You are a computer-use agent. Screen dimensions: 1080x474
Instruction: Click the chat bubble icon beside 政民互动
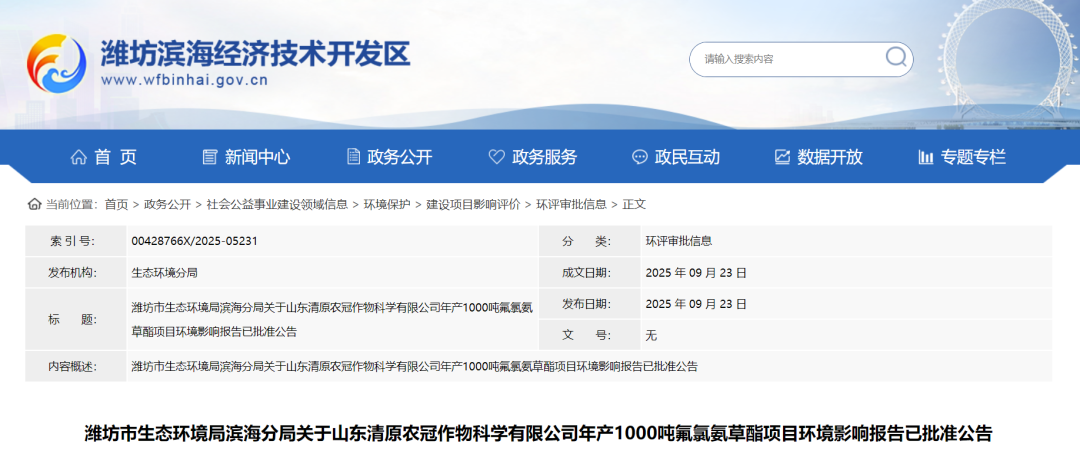click(640, 157)
